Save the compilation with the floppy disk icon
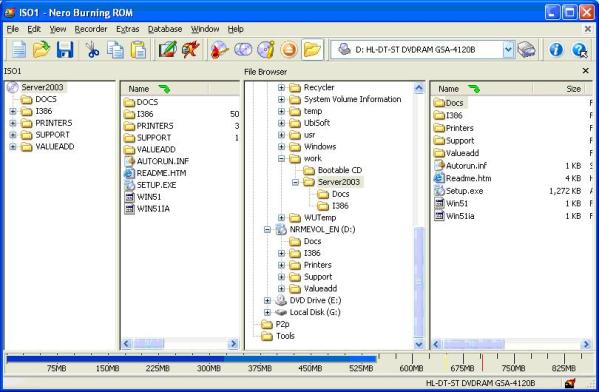Screen dimensions: 599x392 coord(65,50)
